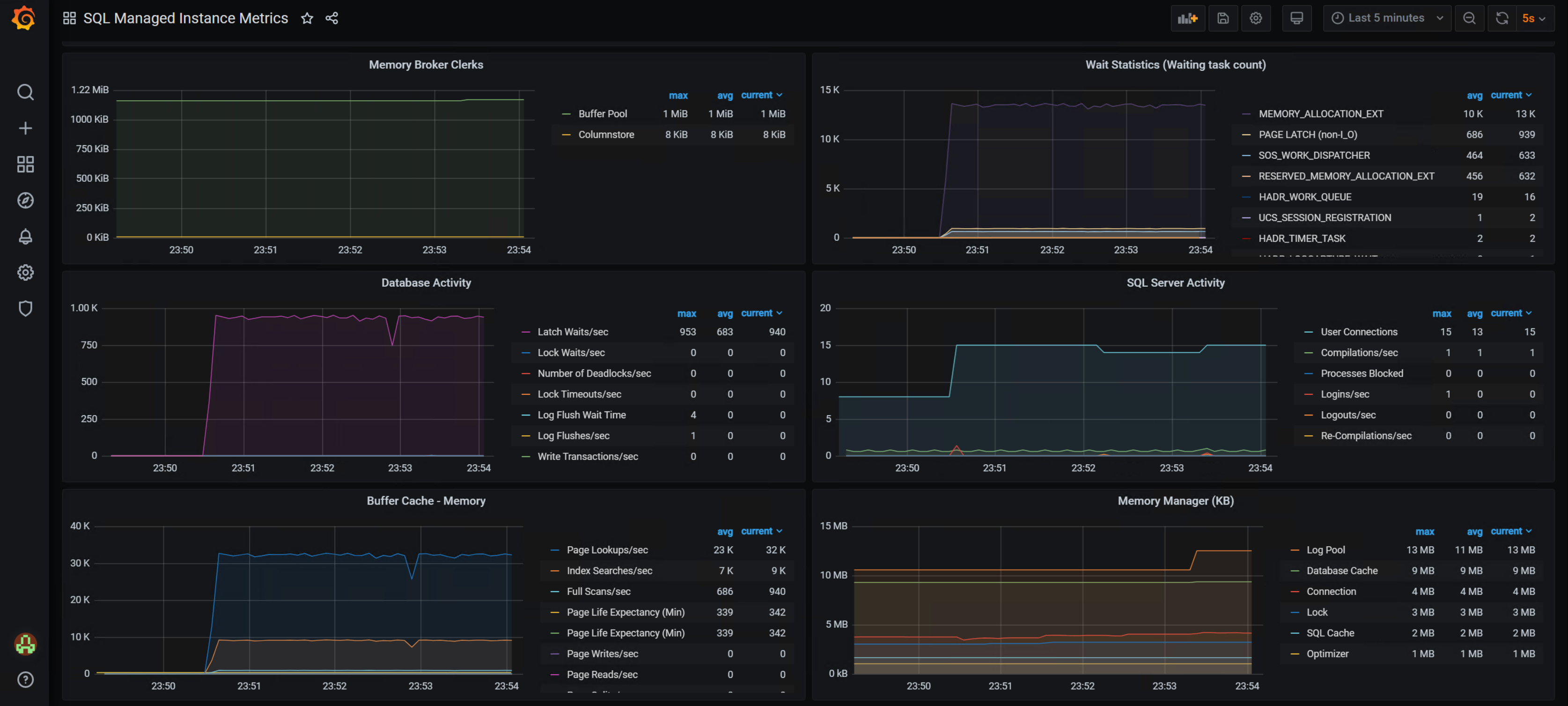This screenshot has width=1568, height=706.
Task: Select the Lock Waits/sec legend entry
Action: 571,353
